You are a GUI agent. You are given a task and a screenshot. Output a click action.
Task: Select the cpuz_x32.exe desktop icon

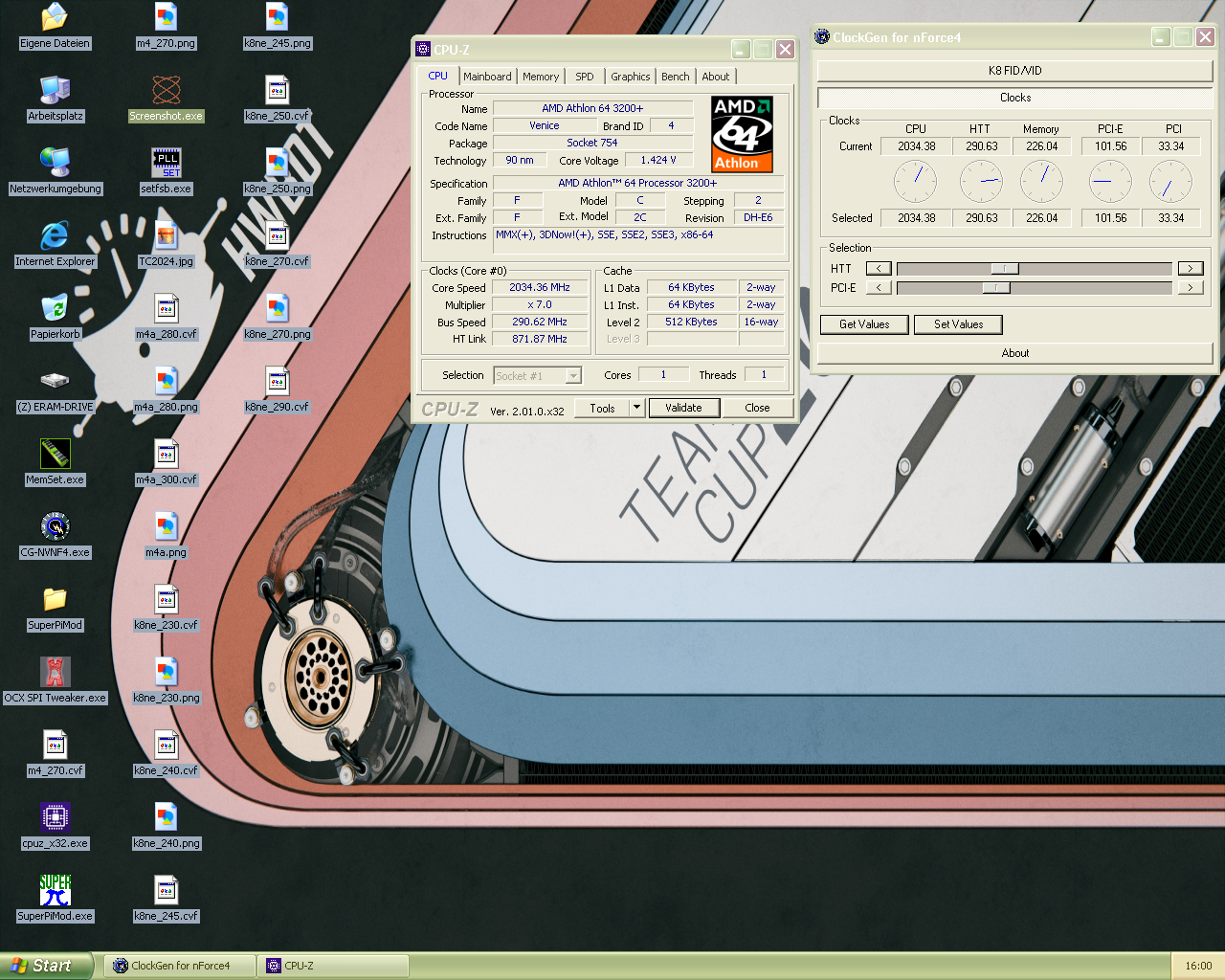55,825
